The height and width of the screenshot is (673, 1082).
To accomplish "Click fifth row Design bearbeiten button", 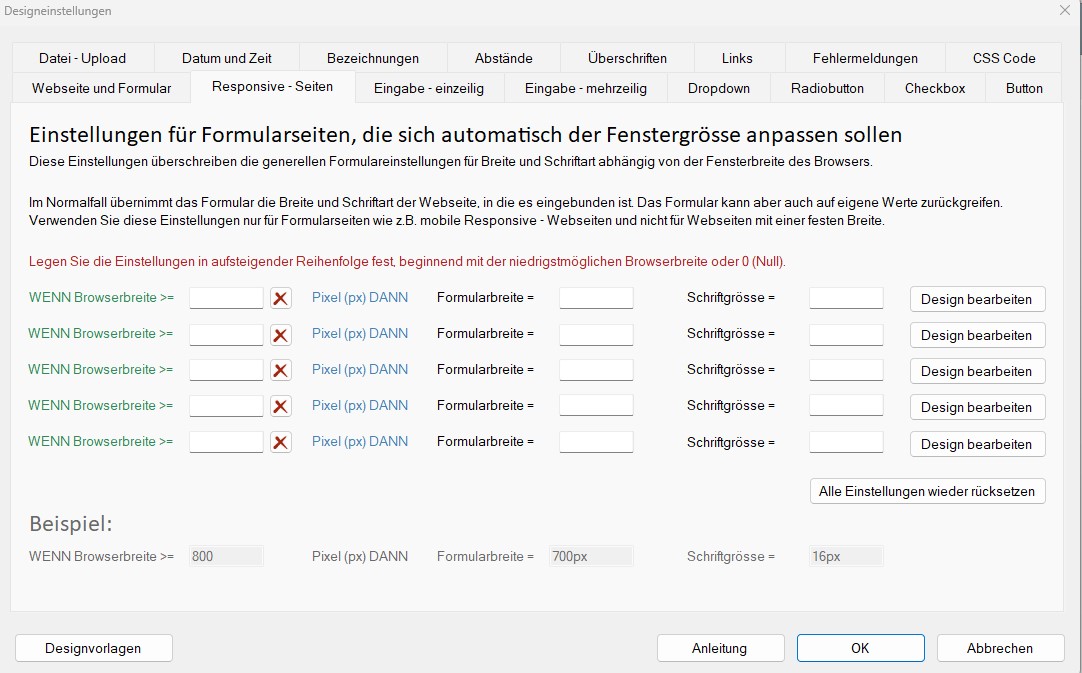I will 976,444.
